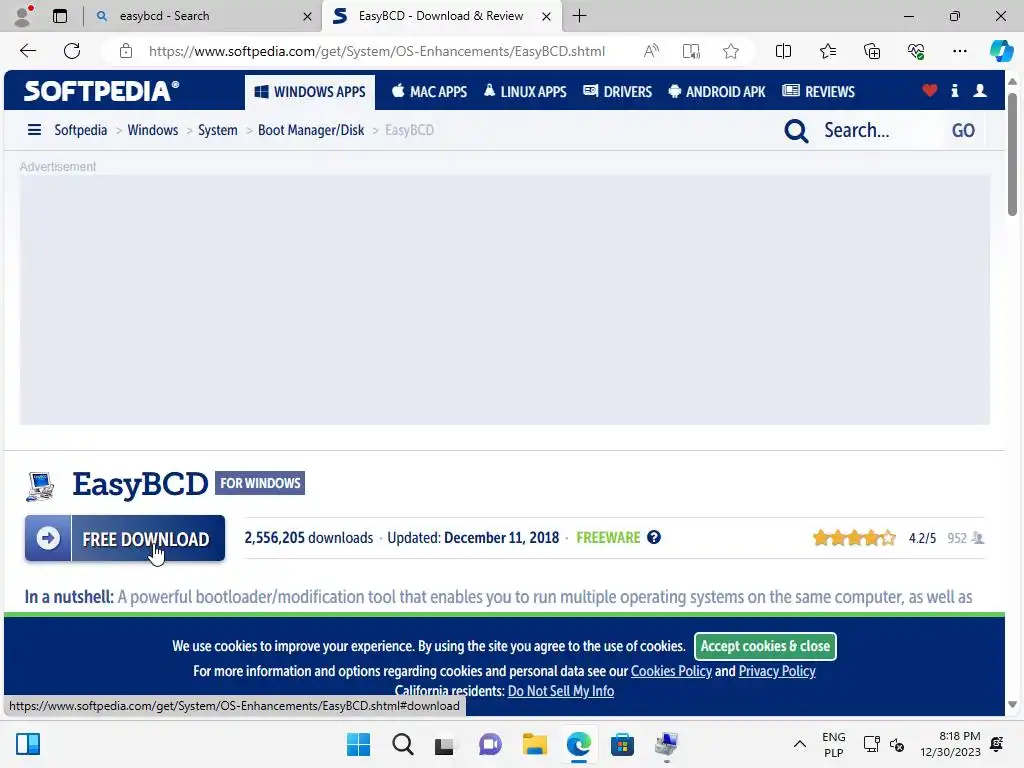Add this page to favorites with the star icon
This screenshot has width=1024, height=768.
pyautogui.click(x=731, y=51)
